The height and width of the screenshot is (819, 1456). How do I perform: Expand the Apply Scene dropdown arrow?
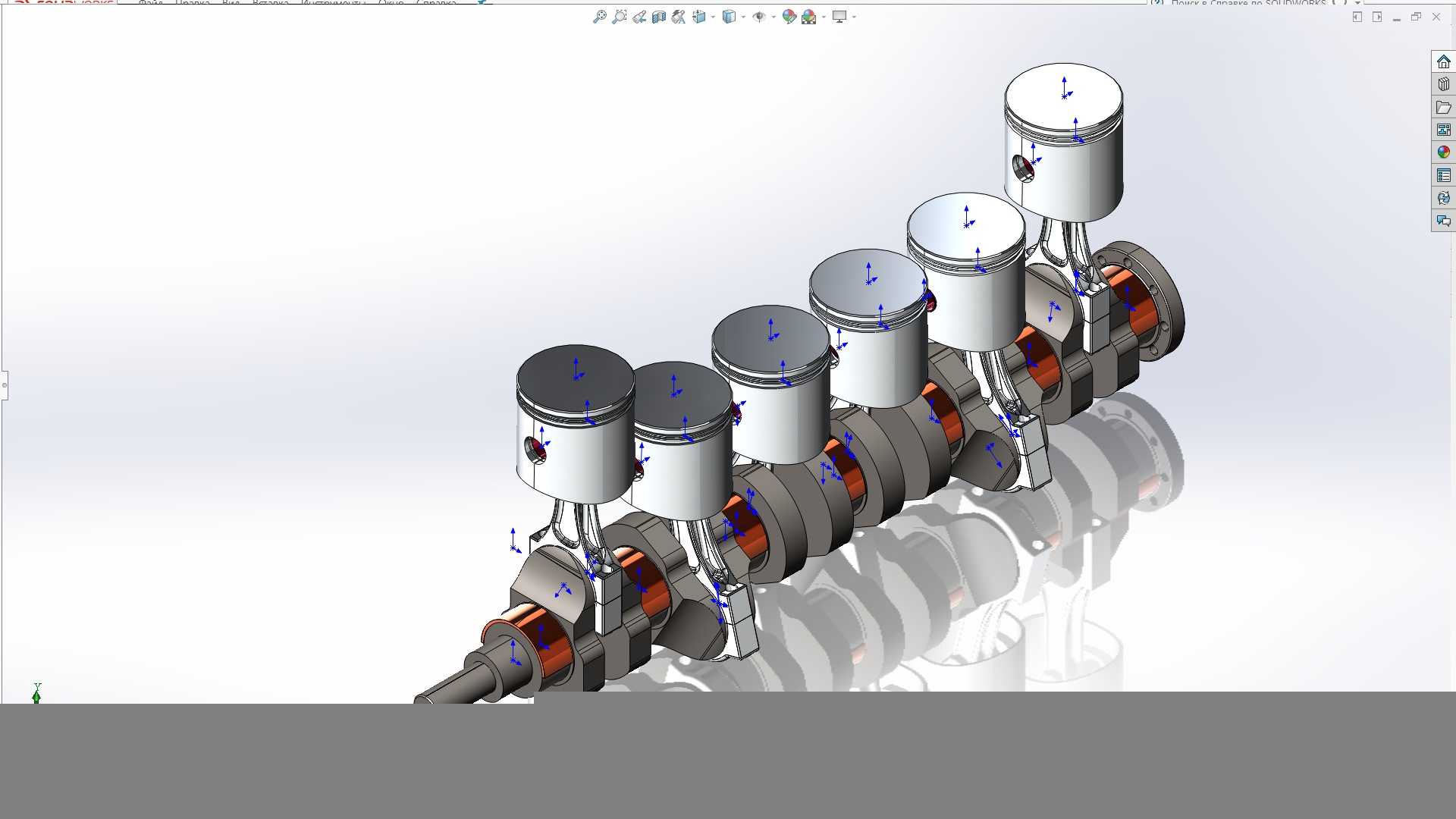[x=824, y=17]
